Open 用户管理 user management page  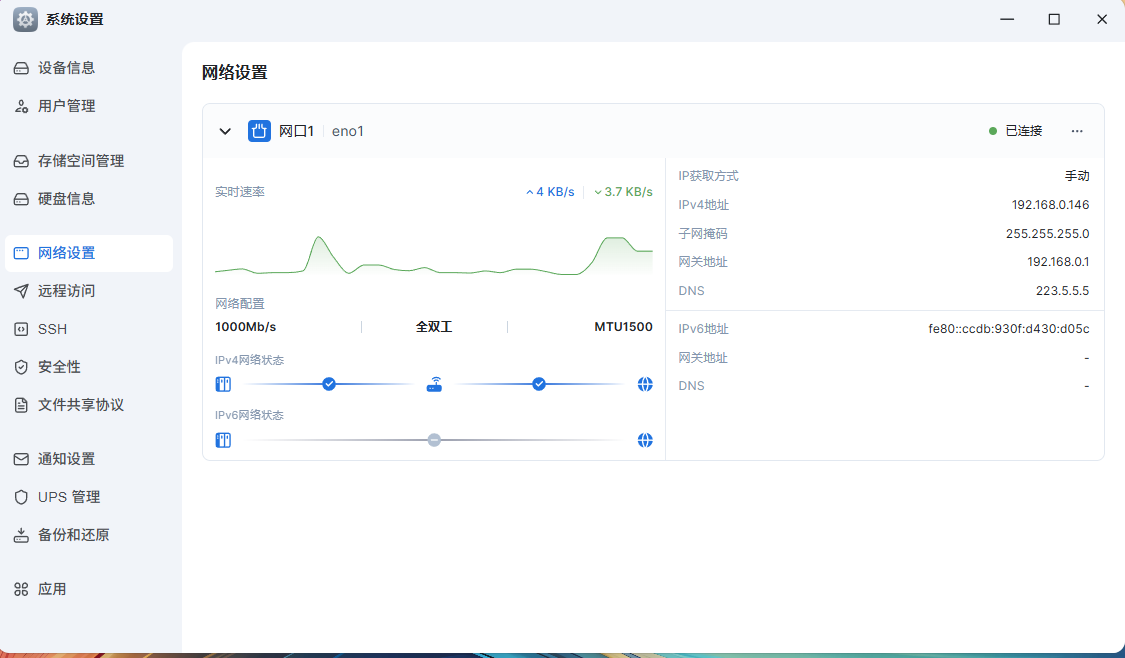point(68,105)
